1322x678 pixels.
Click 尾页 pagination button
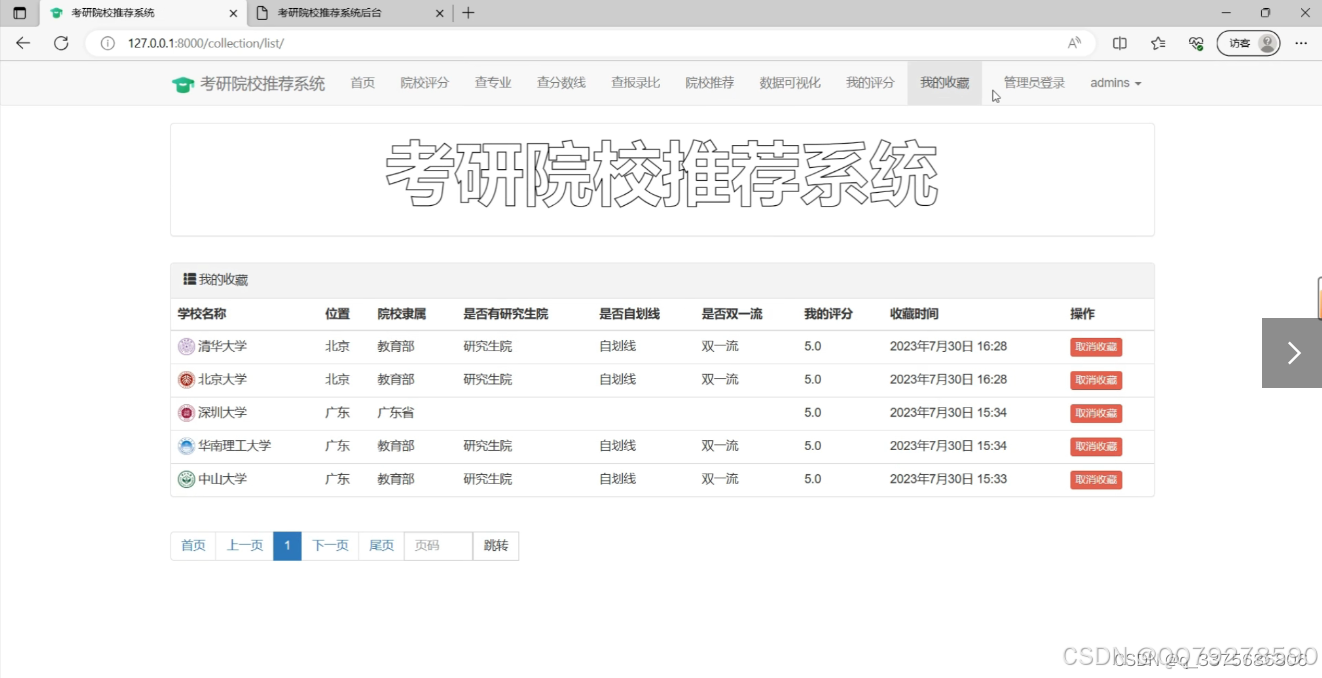click(x=381, y=546)
